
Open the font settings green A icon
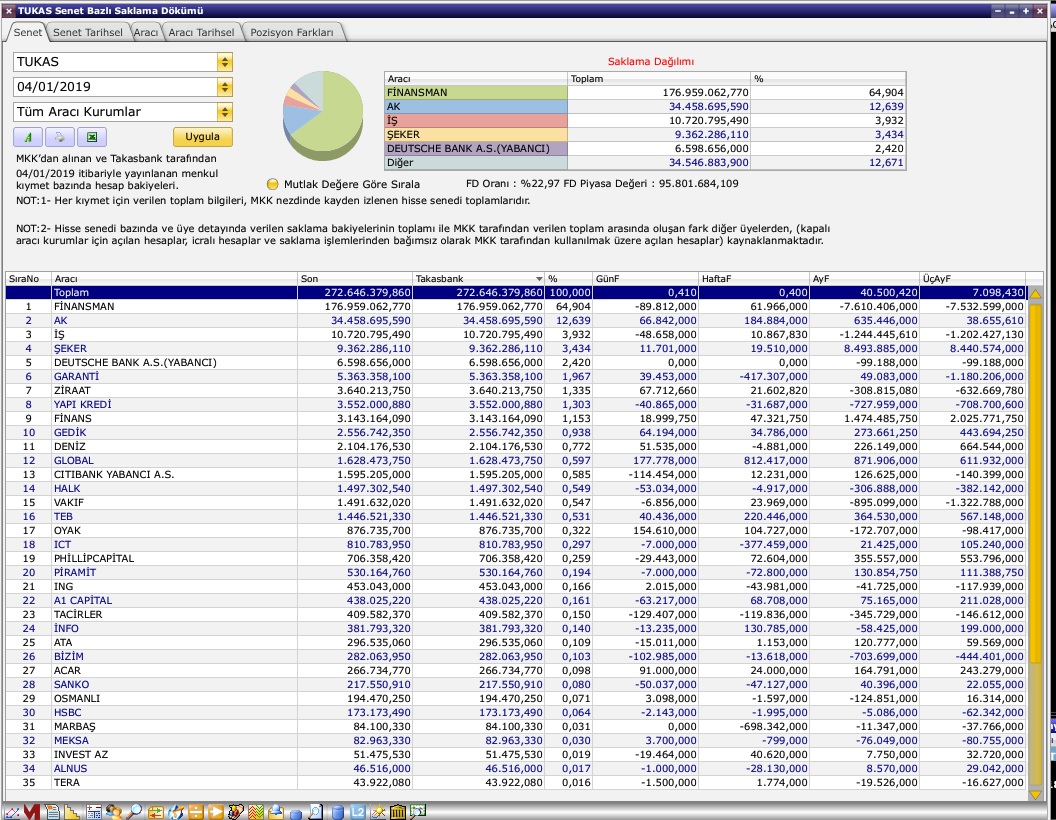28,137
